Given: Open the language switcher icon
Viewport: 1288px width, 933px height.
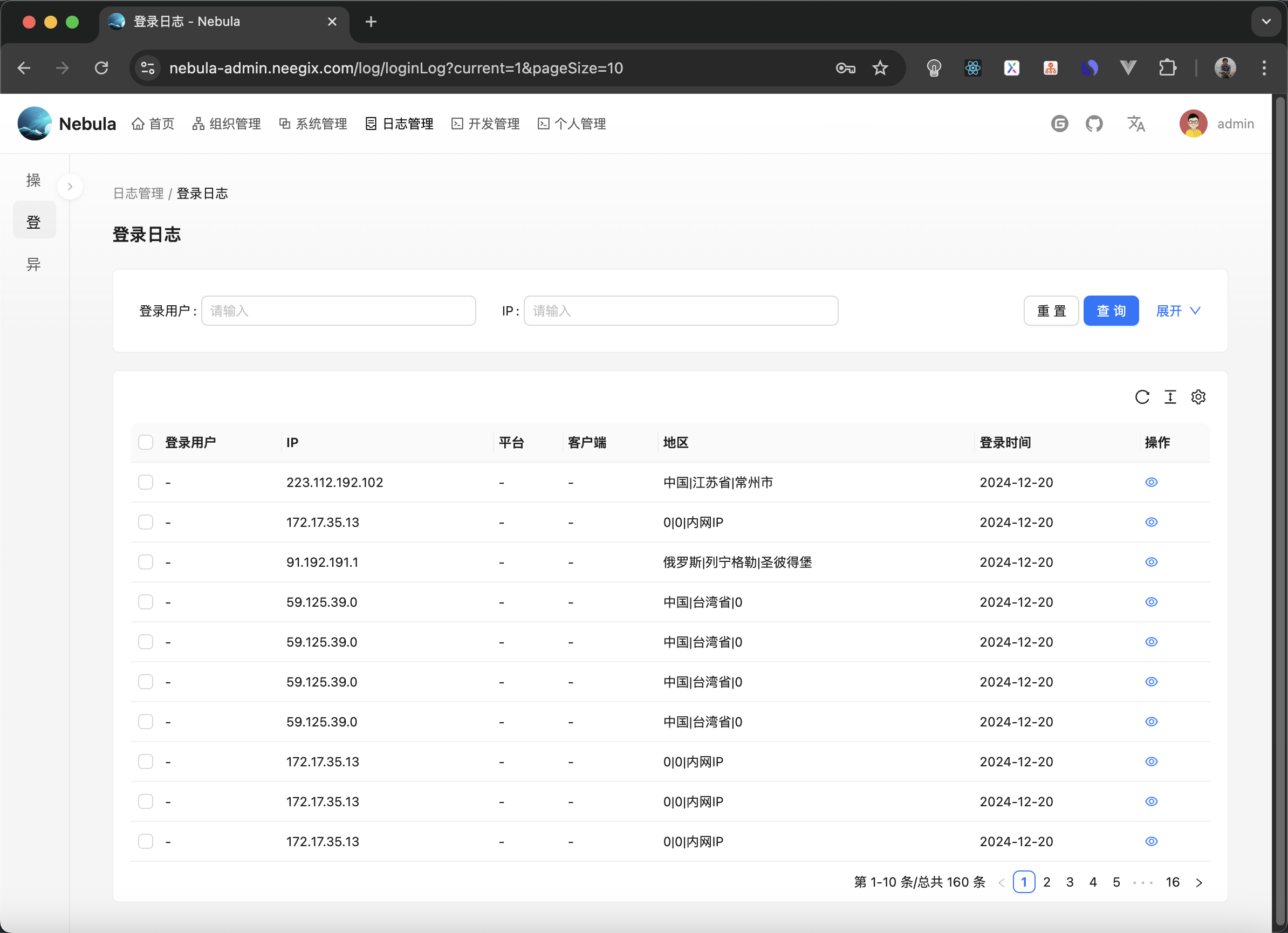Looking at the screenshot, I should pyautogui.click(x=1136, y=123).
